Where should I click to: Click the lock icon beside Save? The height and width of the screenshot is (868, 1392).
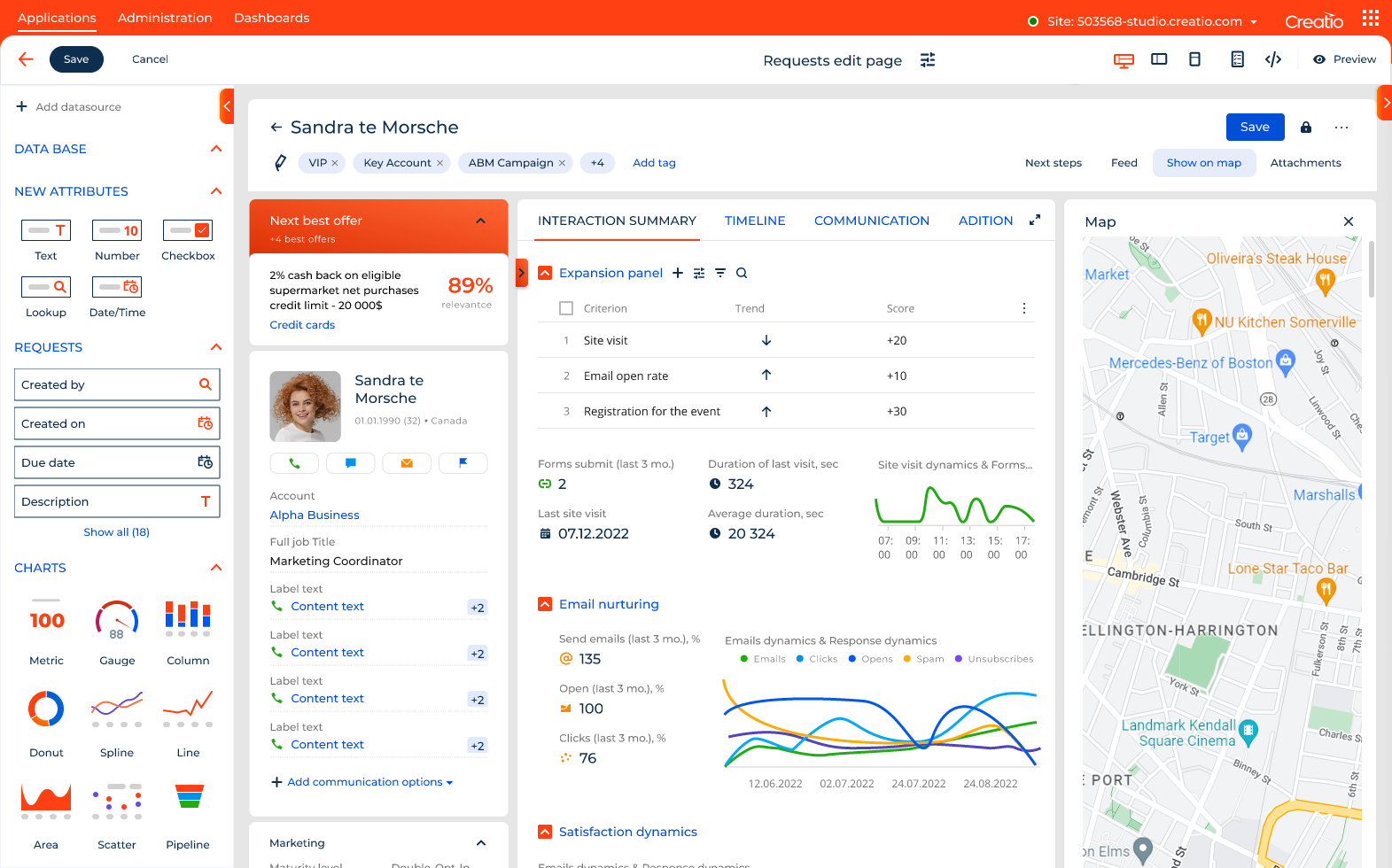pyautogui.click(x=1305, y=128)
